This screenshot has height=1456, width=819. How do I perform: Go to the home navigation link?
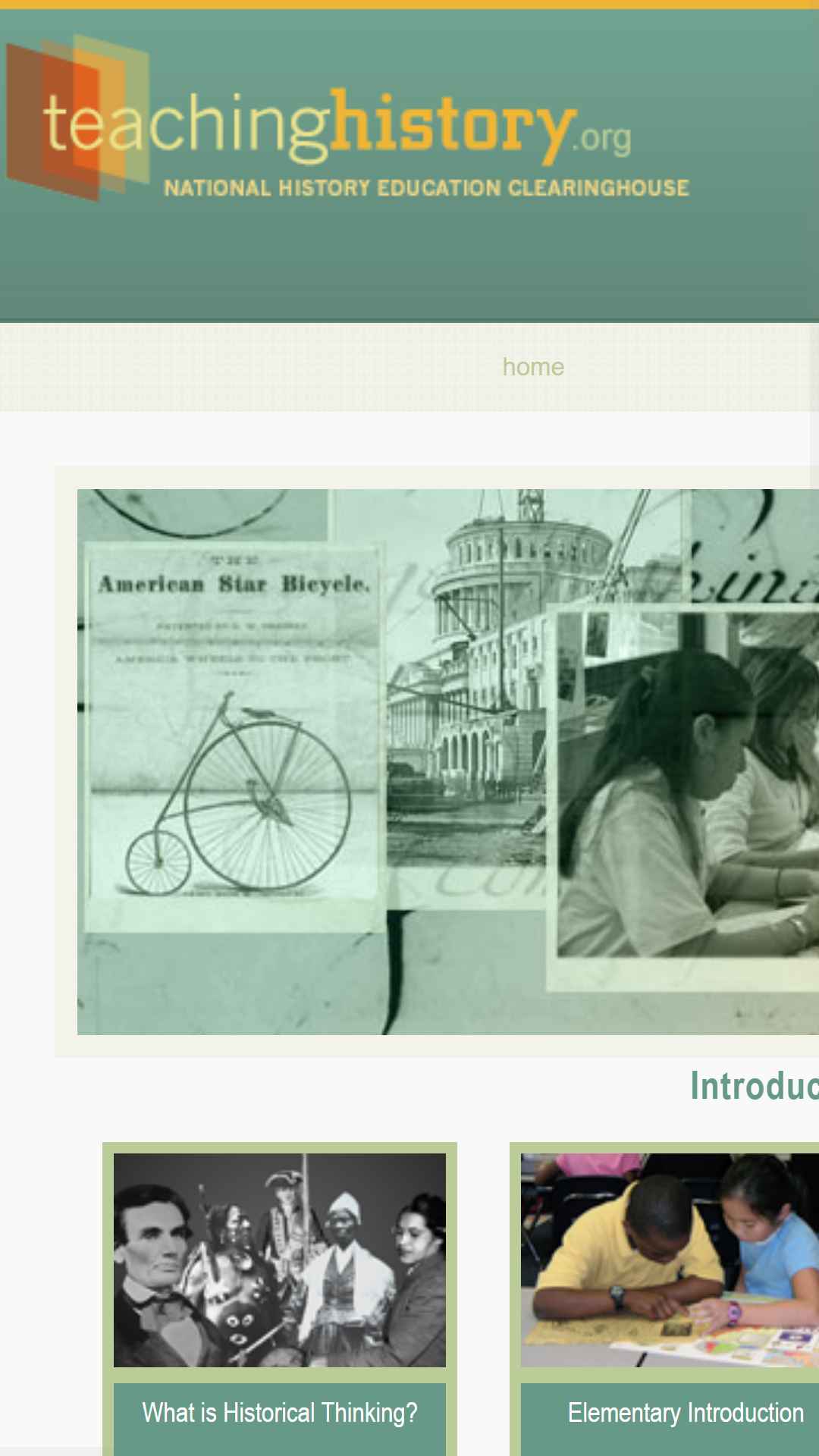pyautogui.click(x=533, y=367)
